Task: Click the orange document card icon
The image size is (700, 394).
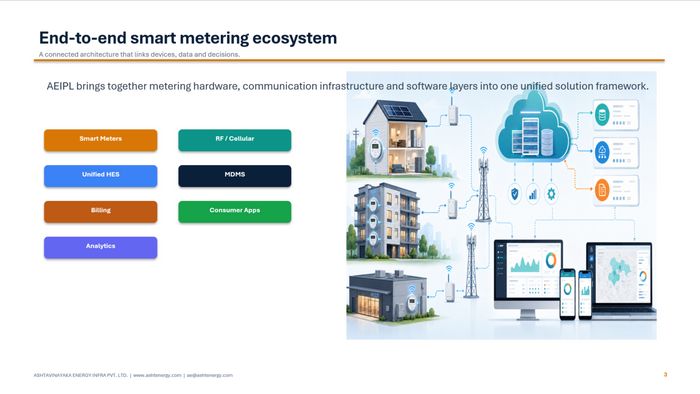Action: coord(602,190)
